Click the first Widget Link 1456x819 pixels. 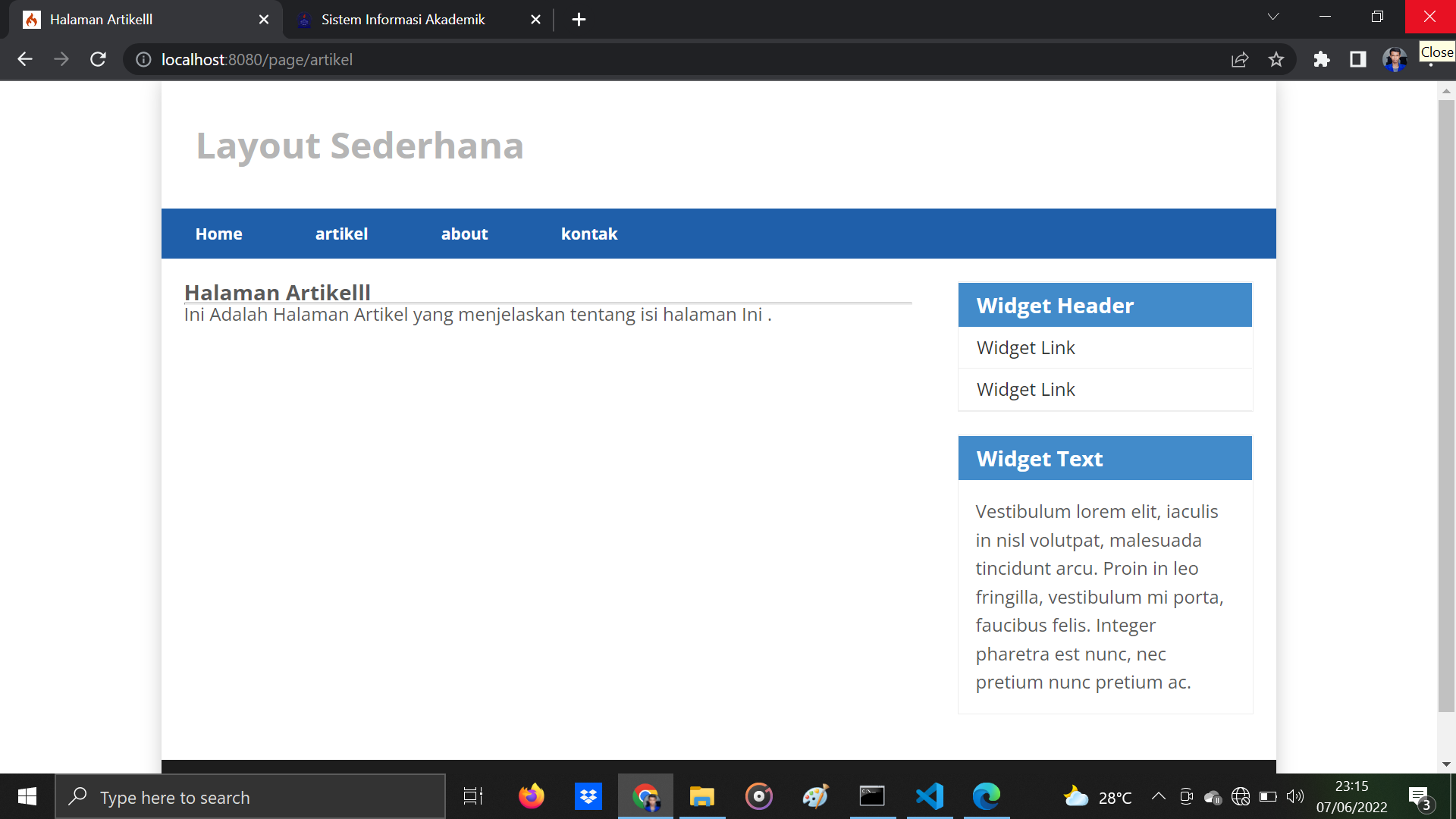click(x=1025, y=347)
